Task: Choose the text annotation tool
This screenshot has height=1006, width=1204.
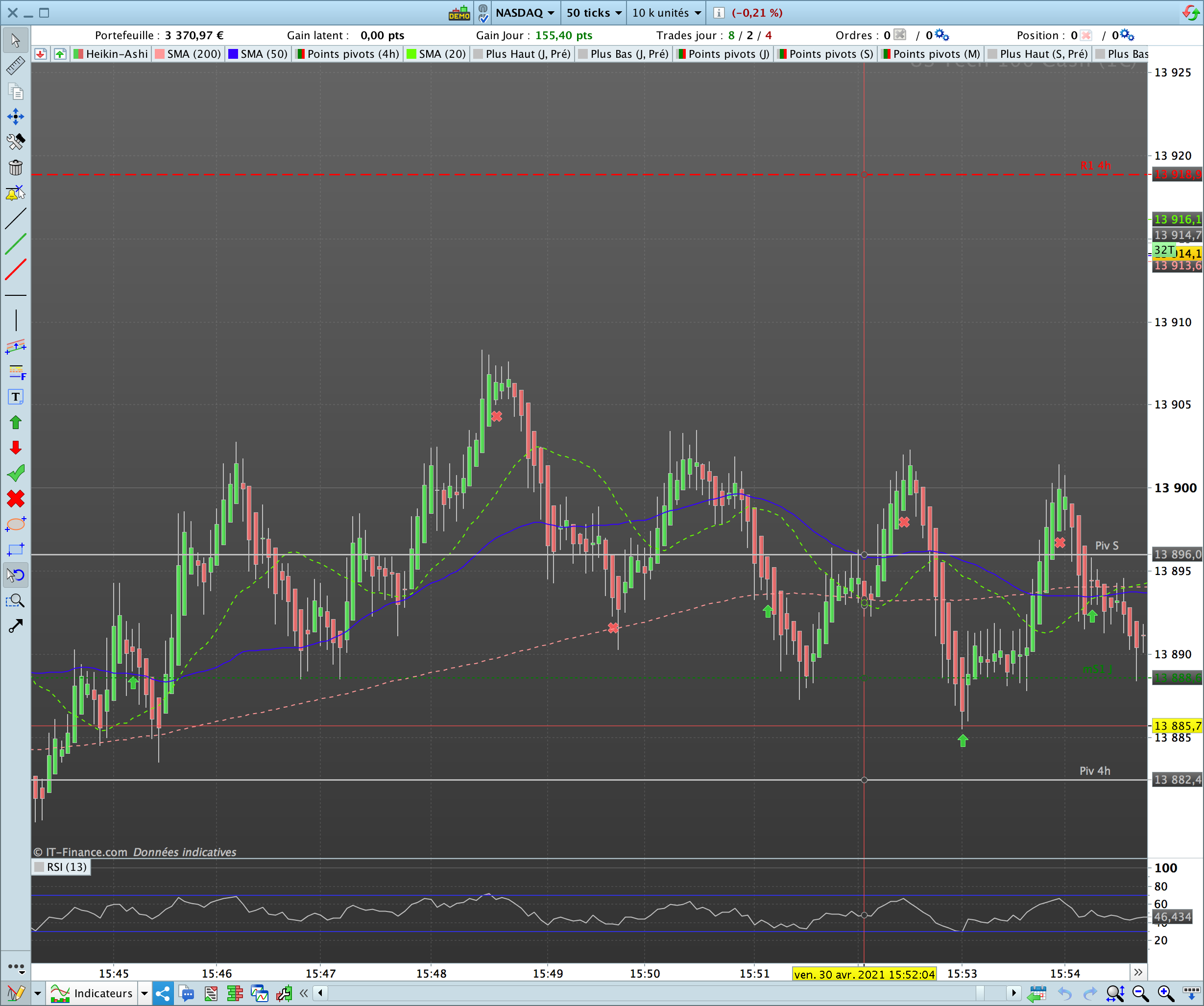Action: [x=16, y=397]
